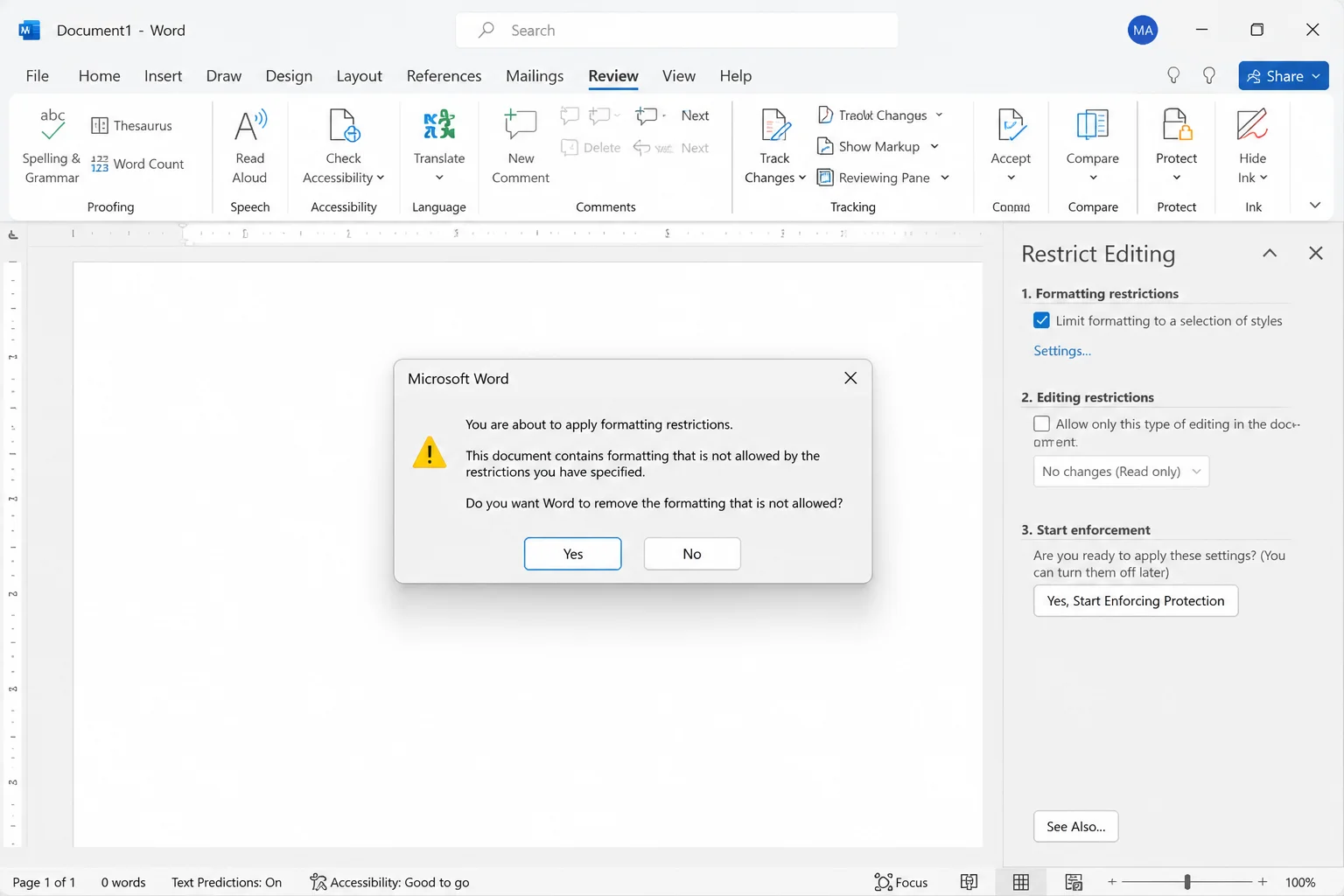Switch to the Home tab
The height and width of the screenshot is (896, 1344).
[99, 76]
